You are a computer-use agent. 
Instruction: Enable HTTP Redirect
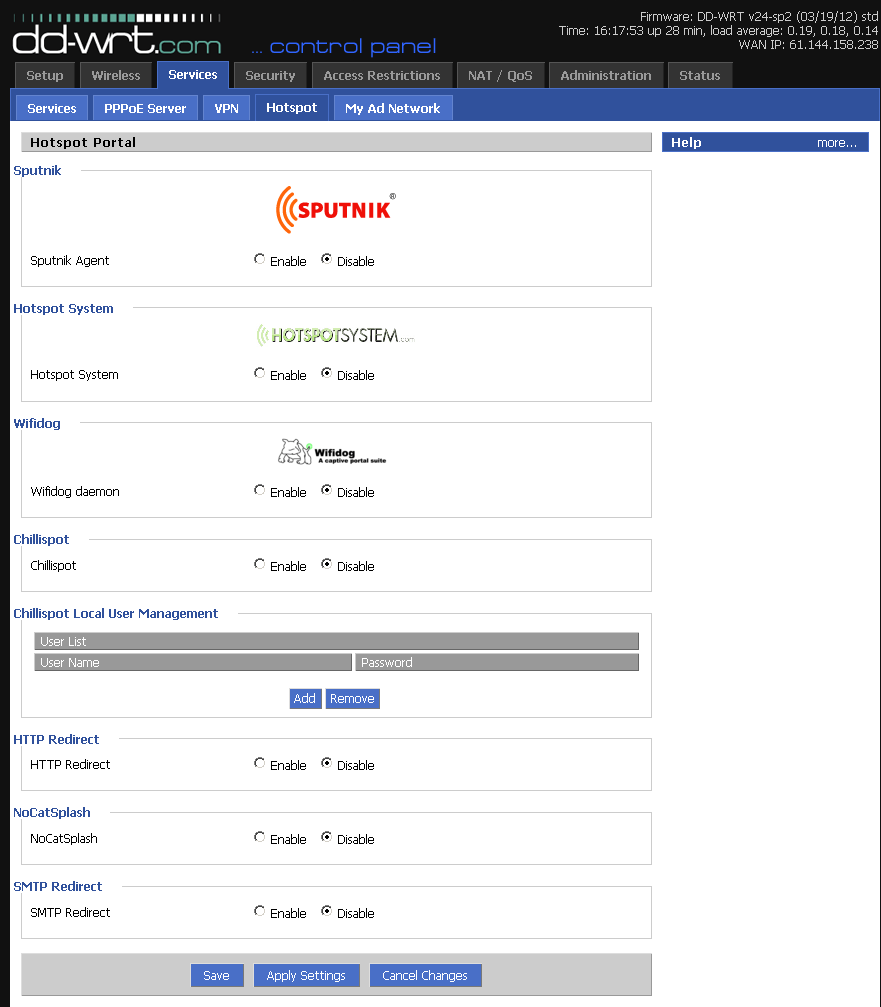[x=259, y=763]
